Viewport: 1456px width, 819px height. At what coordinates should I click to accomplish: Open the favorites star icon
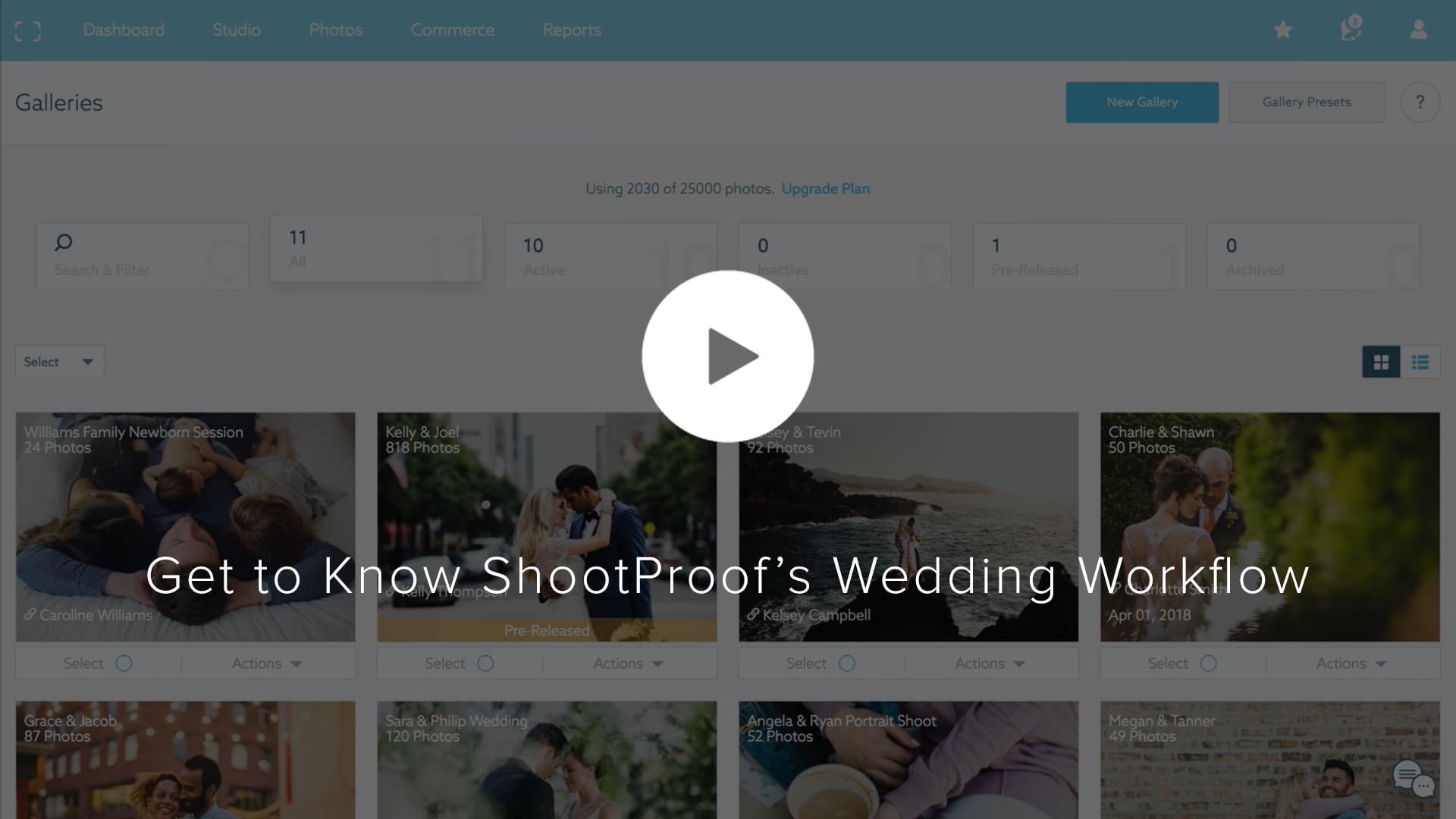(1283, 30)
